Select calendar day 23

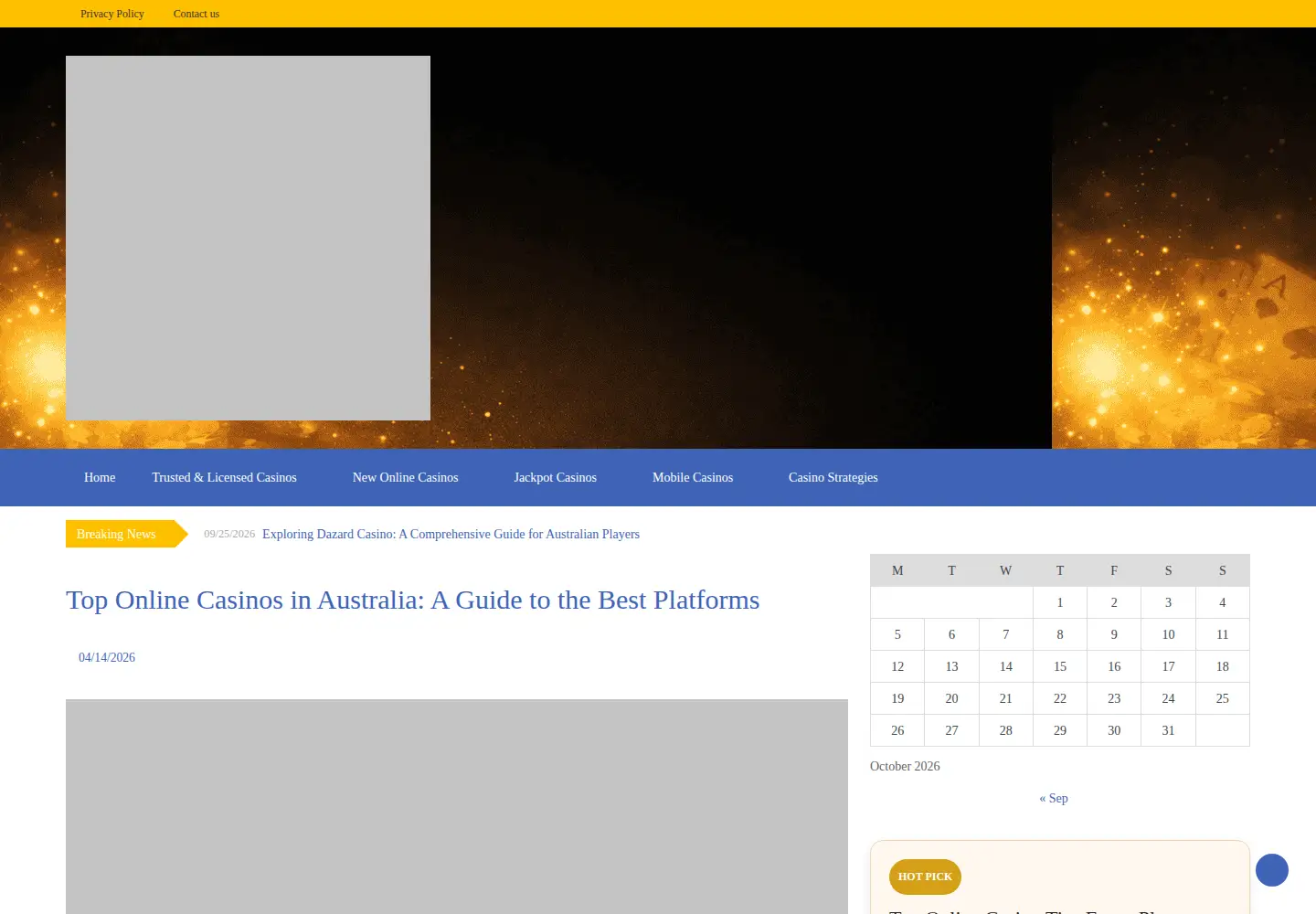(1114, 698)
